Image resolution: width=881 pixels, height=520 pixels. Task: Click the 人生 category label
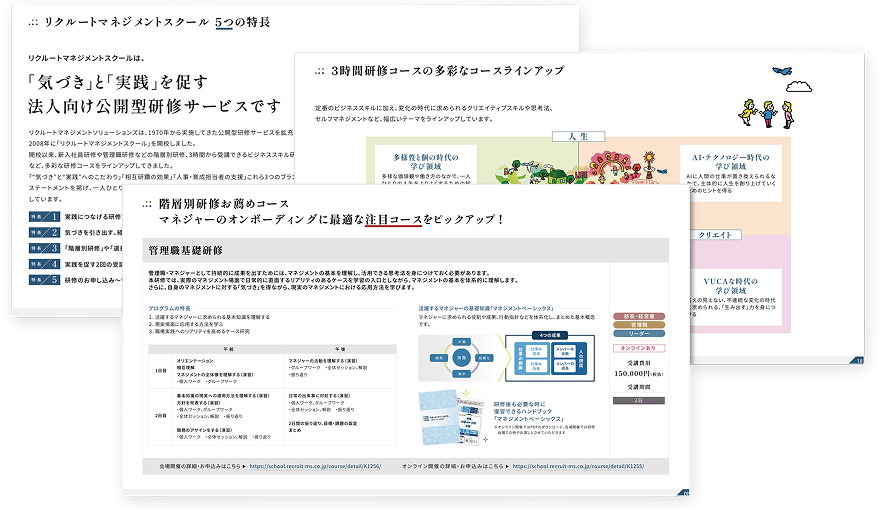[578, 132]
